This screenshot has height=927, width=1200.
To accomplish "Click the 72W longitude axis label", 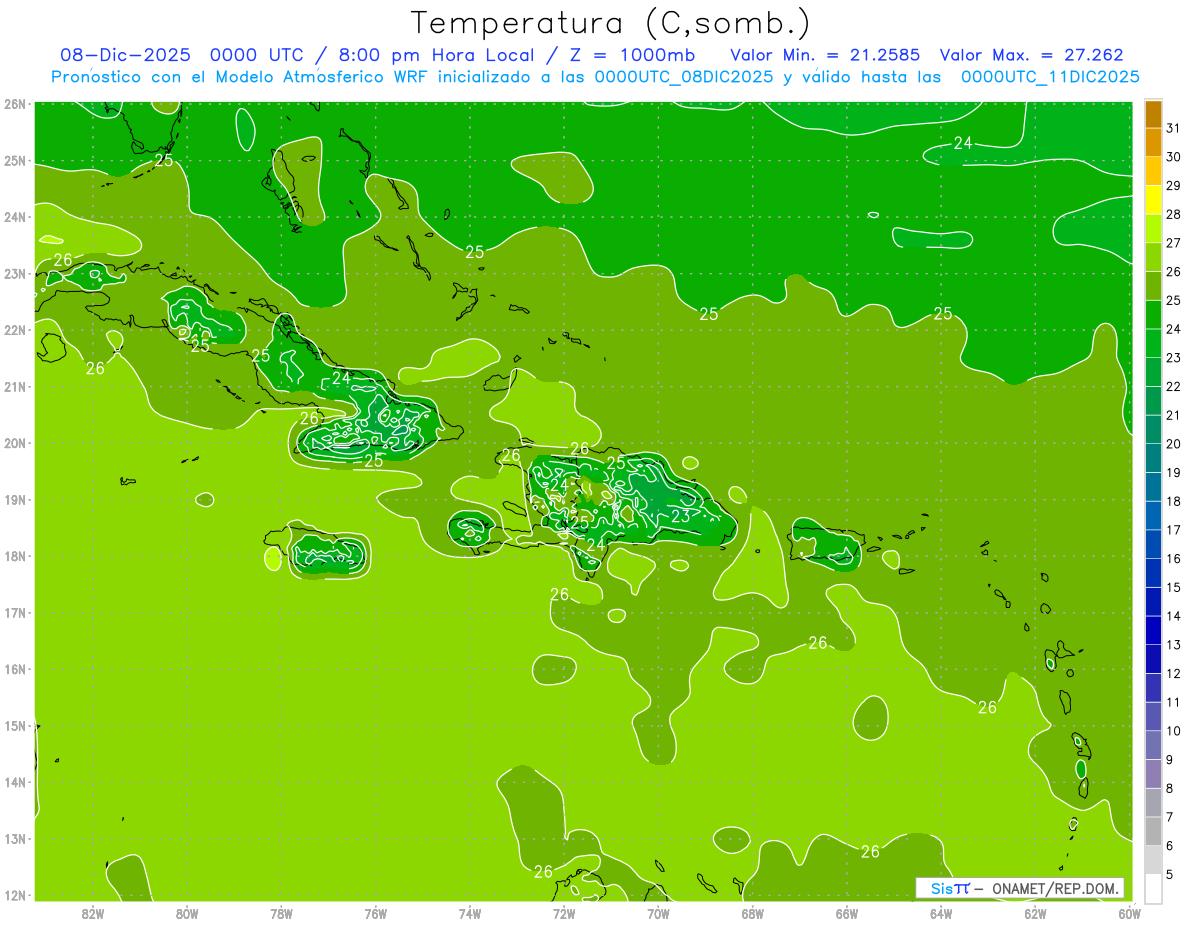I will click(x=564, y=913).
